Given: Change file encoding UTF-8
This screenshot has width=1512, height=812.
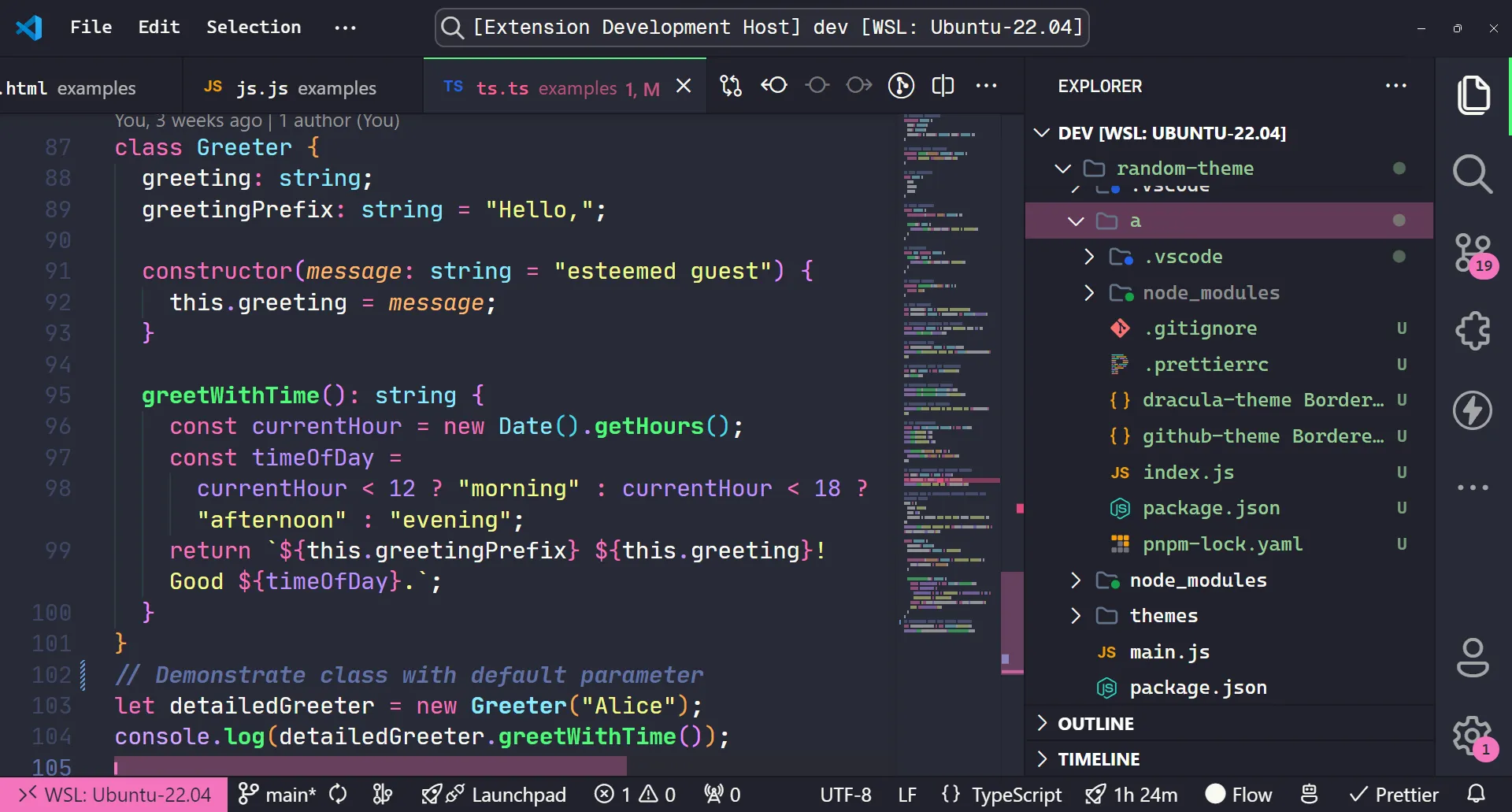Looking at the screenshot, I should coord(846,795).
